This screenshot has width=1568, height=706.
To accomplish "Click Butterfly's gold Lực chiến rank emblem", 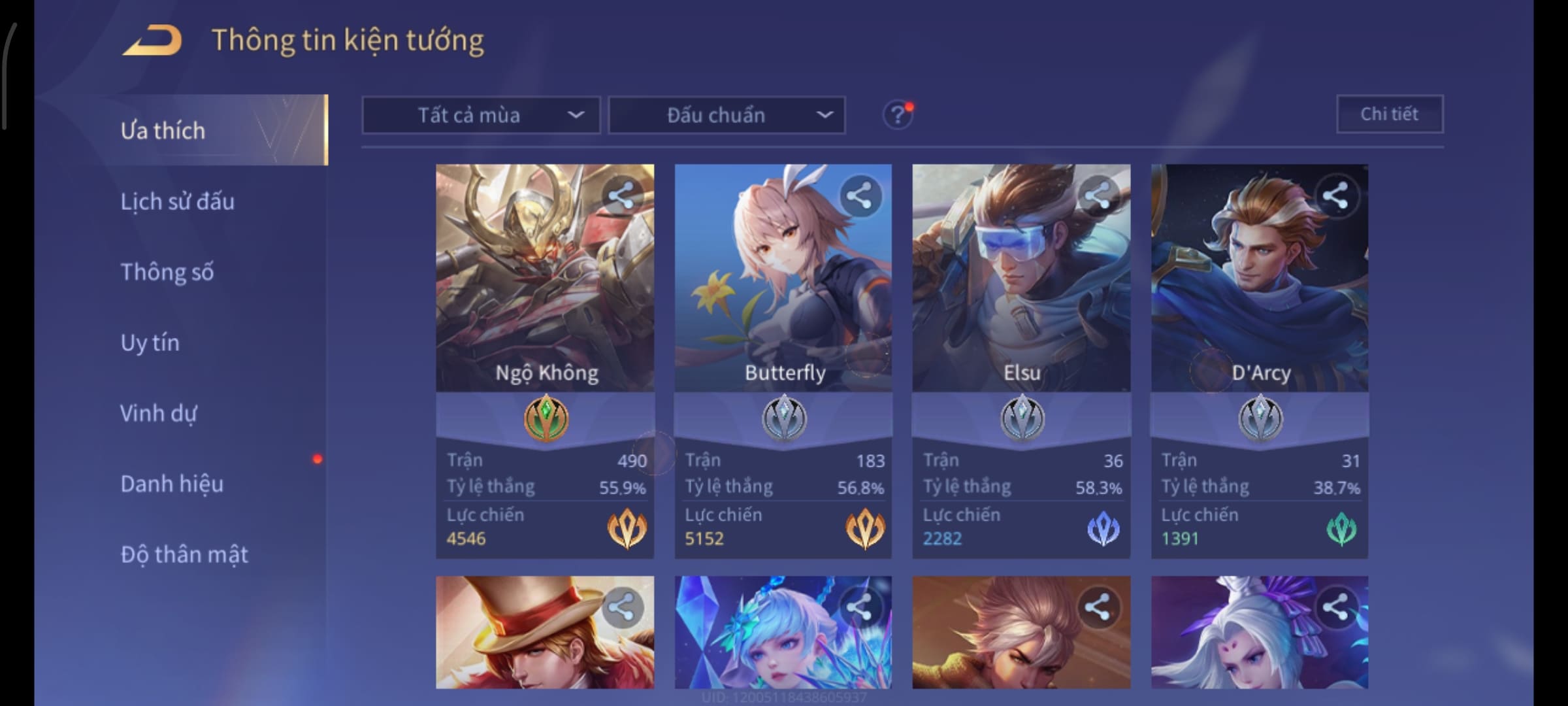I will [865, 529].
